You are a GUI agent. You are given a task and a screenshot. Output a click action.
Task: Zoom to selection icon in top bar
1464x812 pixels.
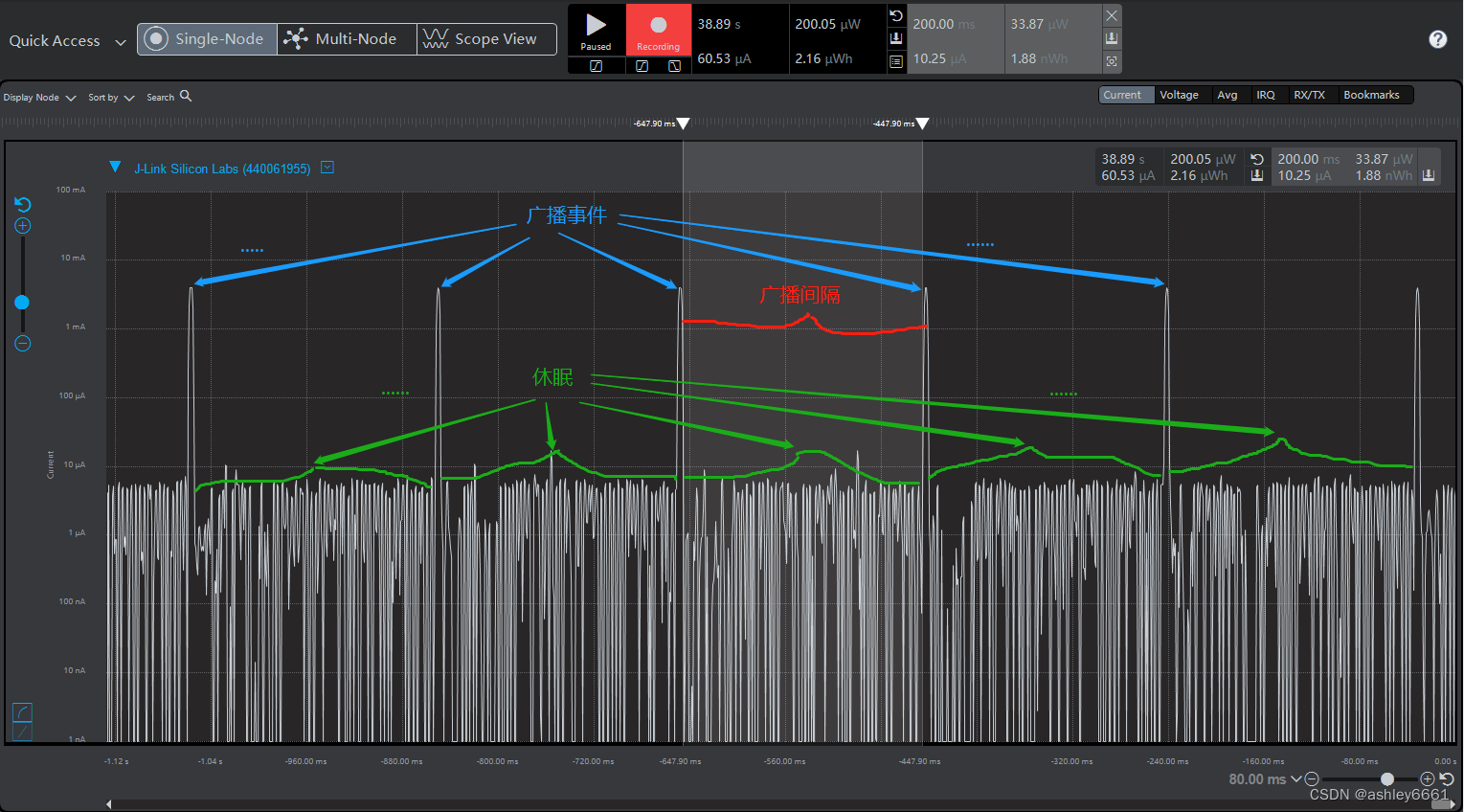click(x=1112, y=61)
